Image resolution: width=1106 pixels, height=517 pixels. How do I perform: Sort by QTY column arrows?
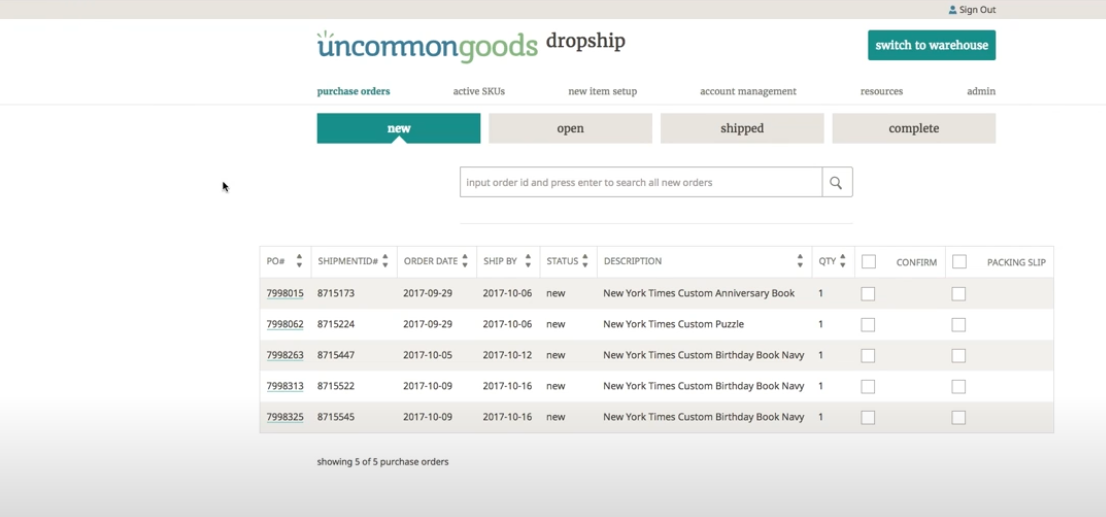842,261
